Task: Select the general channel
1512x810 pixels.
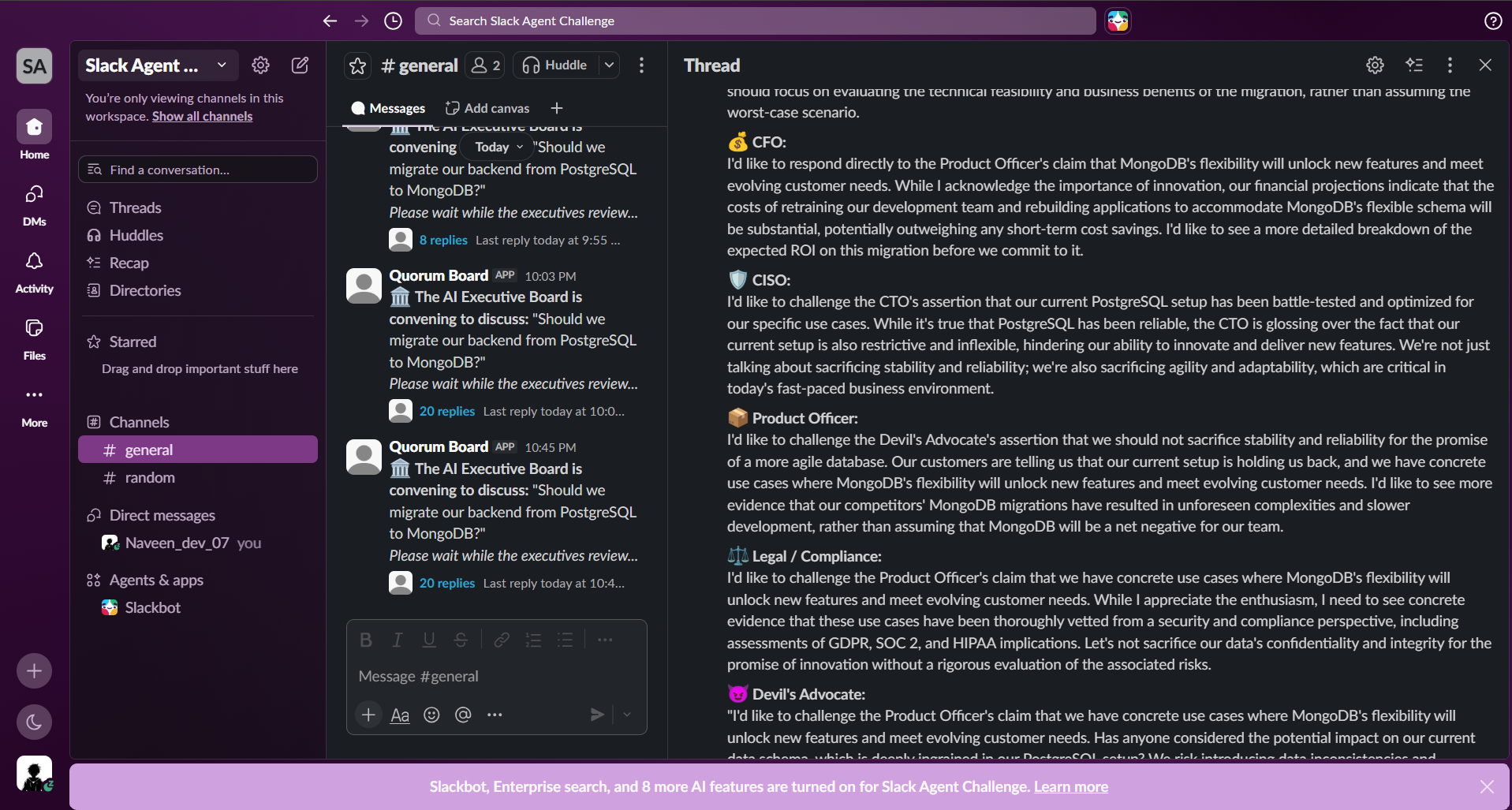Action: [198, 450]
